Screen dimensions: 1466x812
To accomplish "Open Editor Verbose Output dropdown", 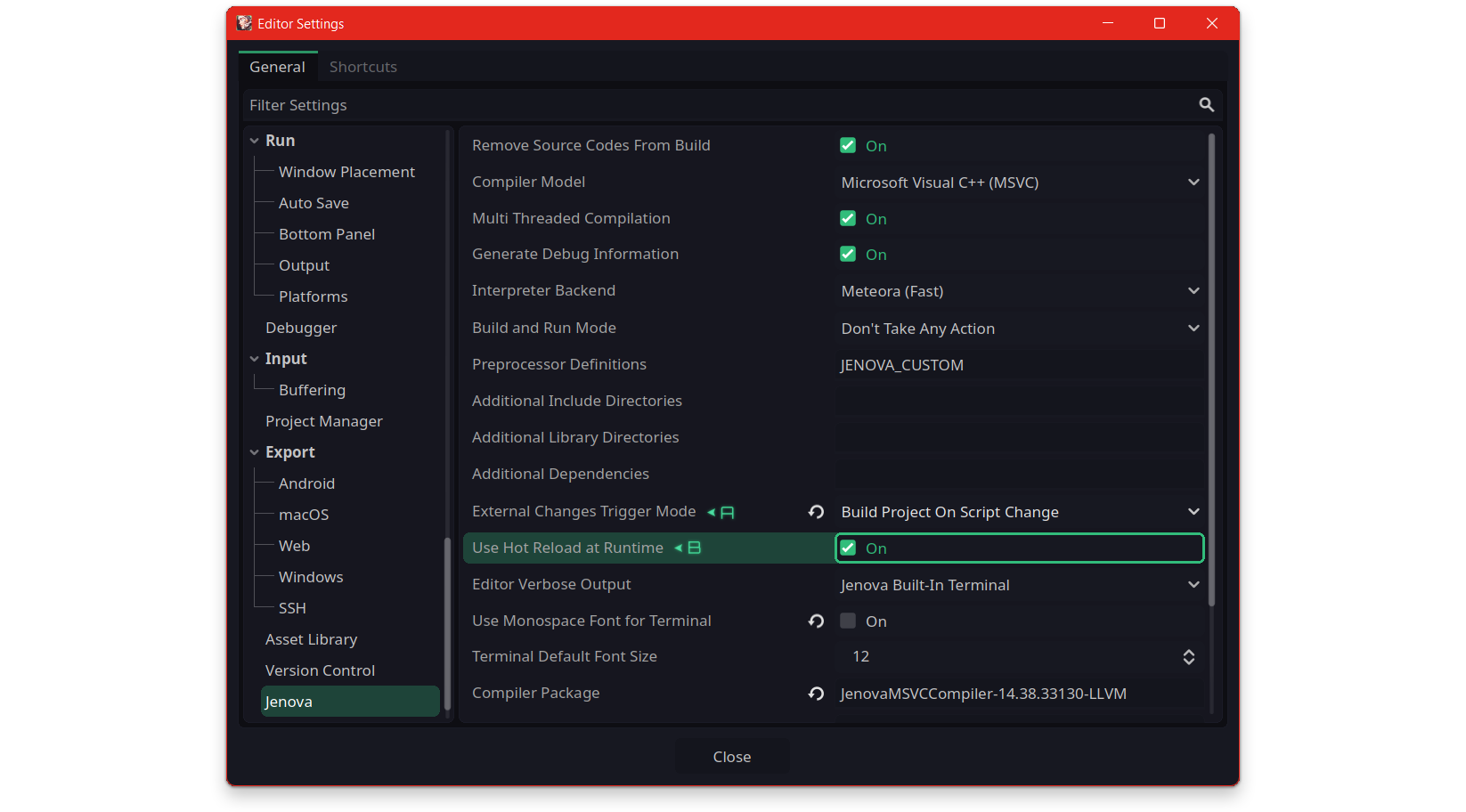I will point(1020,585).
